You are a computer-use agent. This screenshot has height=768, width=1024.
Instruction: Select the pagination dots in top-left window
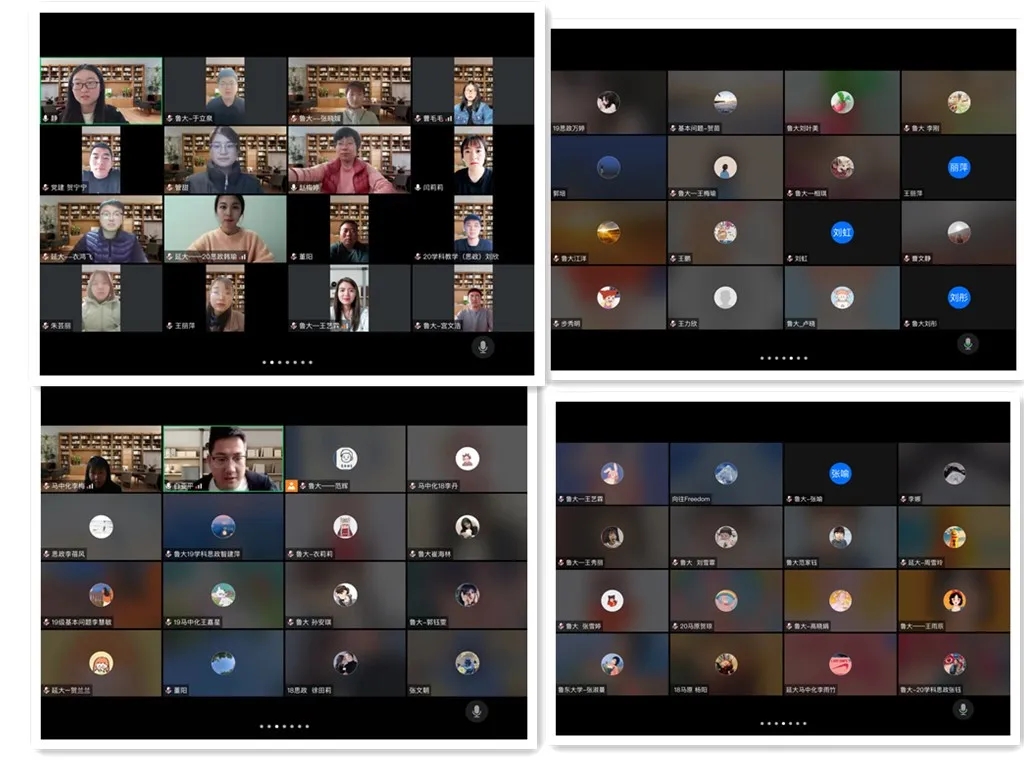[x=287, y=362]
